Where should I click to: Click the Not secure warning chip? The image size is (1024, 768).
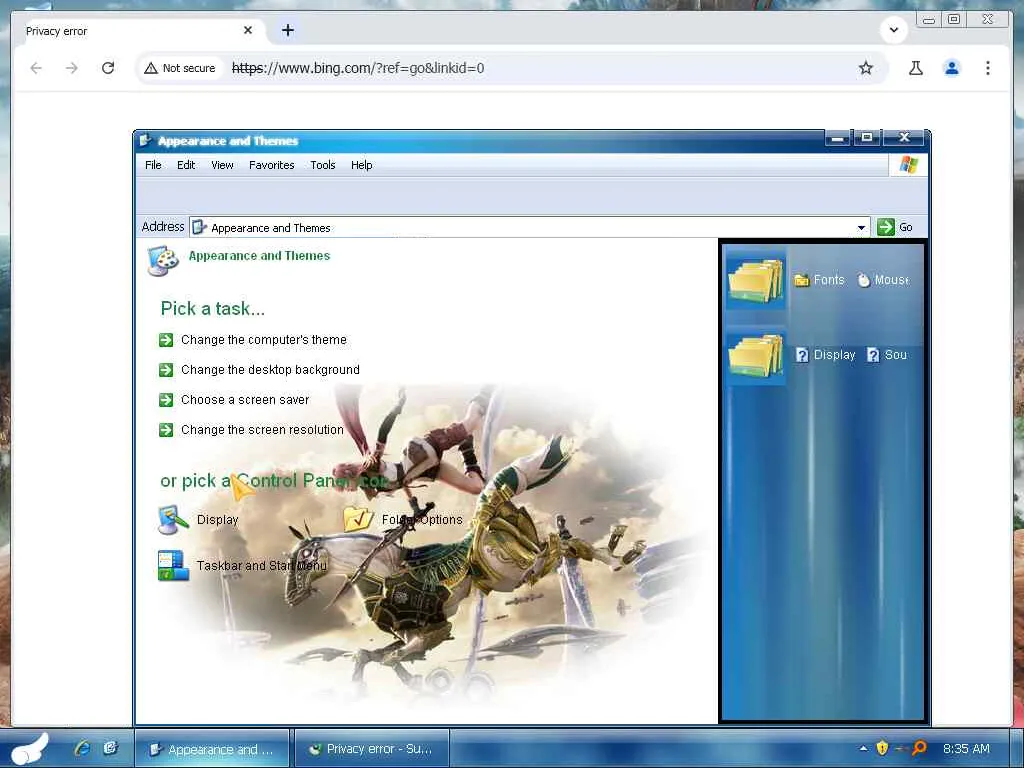[x=180, y=68]
